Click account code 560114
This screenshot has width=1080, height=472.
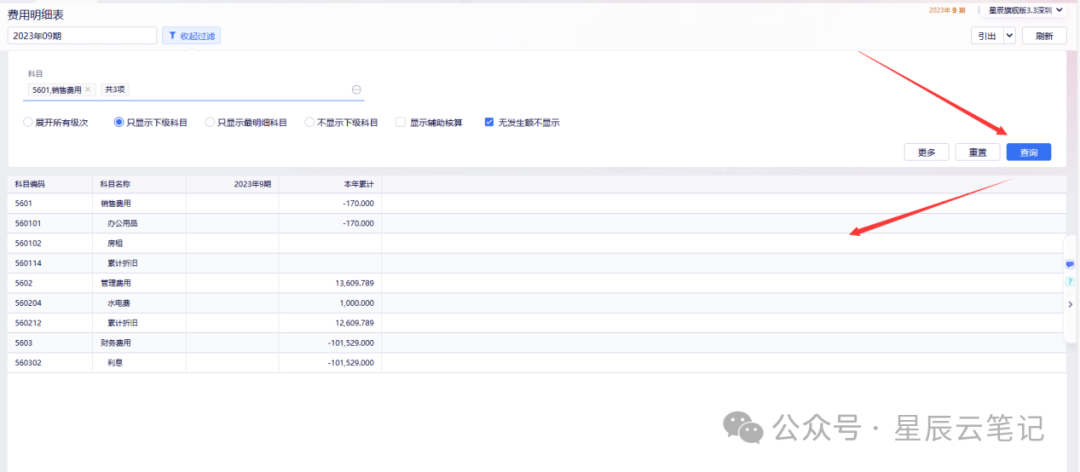pyautogui.click(x=28, y=263)
